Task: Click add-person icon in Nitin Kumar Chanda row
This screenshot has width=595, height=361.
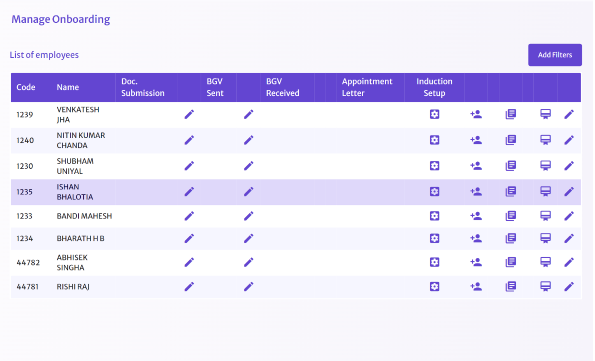Action: point(476,140)
